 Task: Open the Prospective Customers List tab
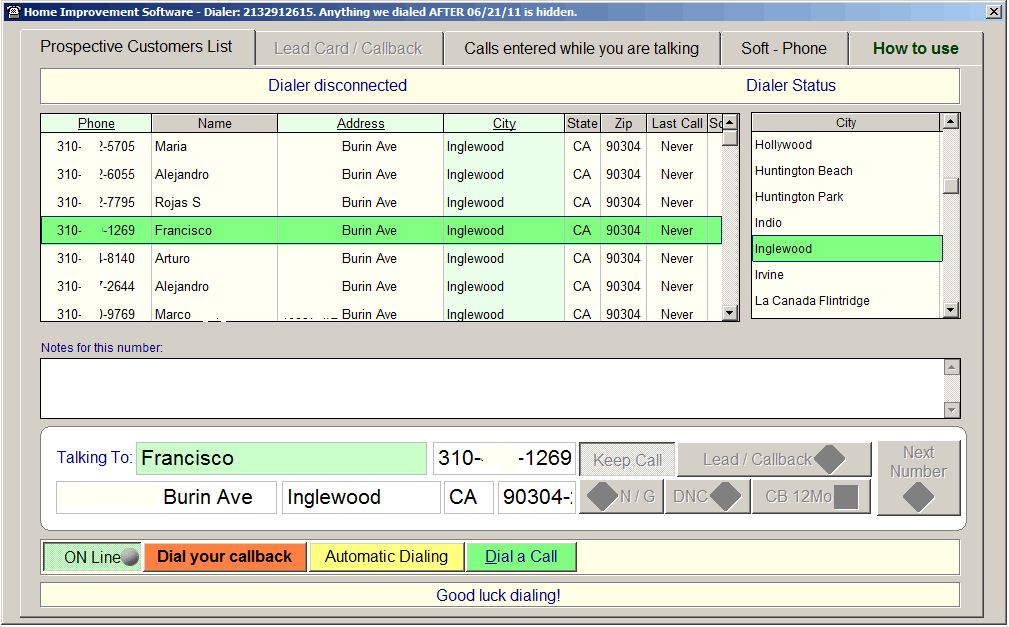136,47
